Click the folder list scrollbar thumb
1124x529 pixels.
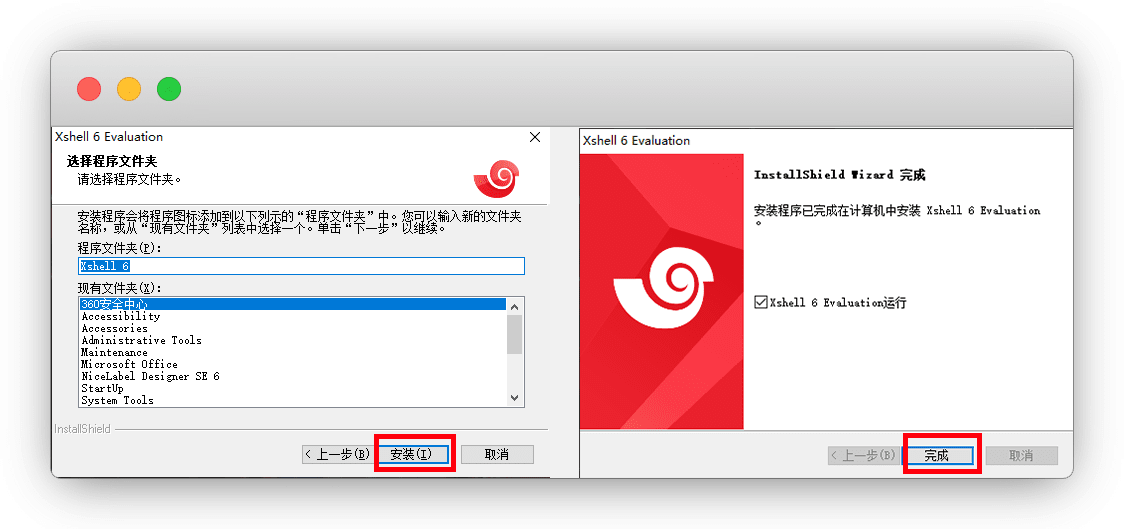[x=515, y=334]
